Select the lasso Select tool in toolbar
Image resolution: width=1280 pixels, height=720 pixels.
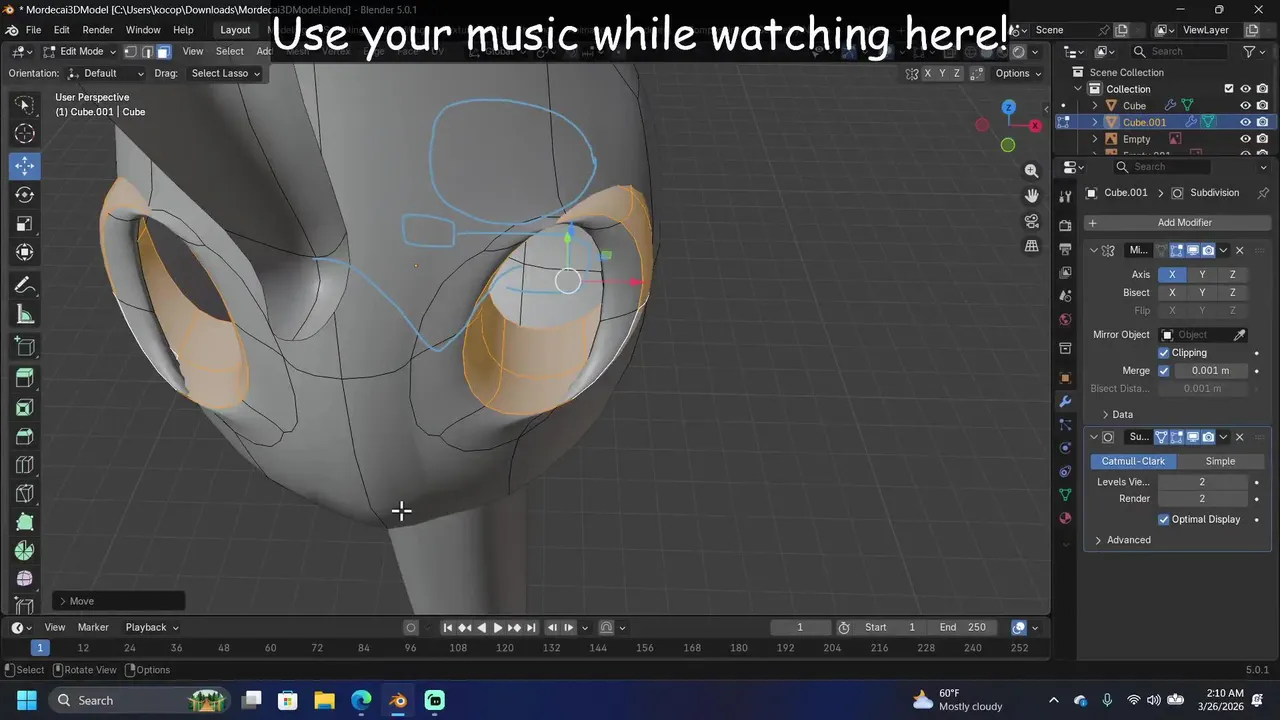(x=25, y=104)
